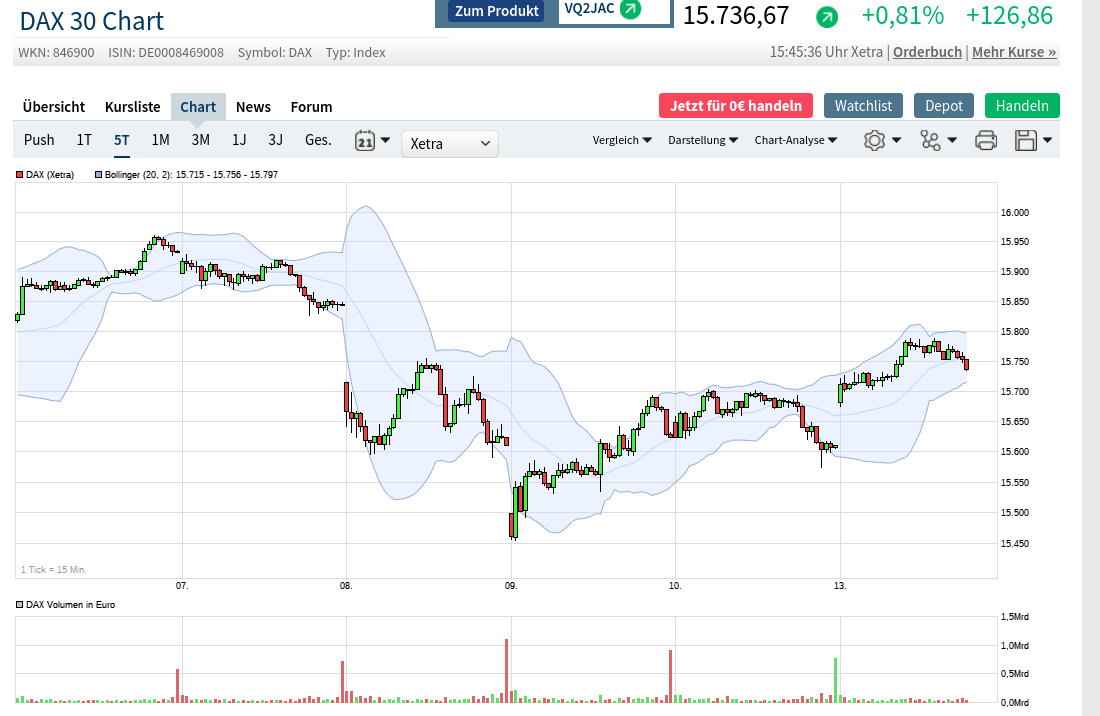Click the Symbol: DAX text

coord(274,53)
